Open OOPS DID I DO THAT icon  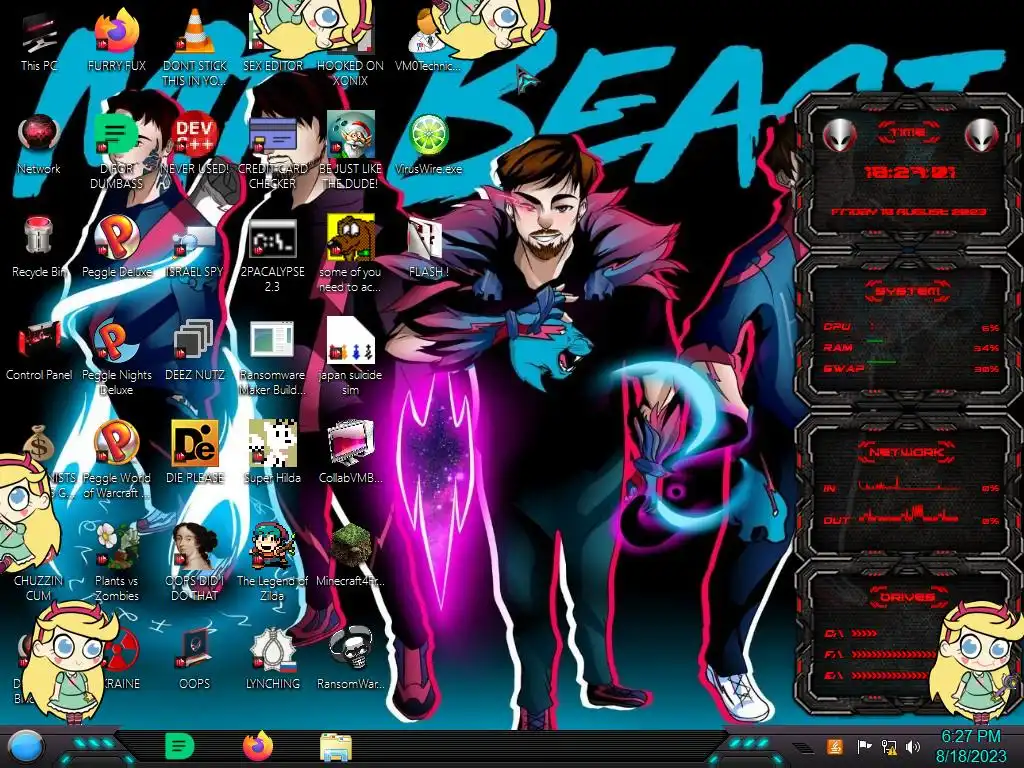(x=195, y=563)
